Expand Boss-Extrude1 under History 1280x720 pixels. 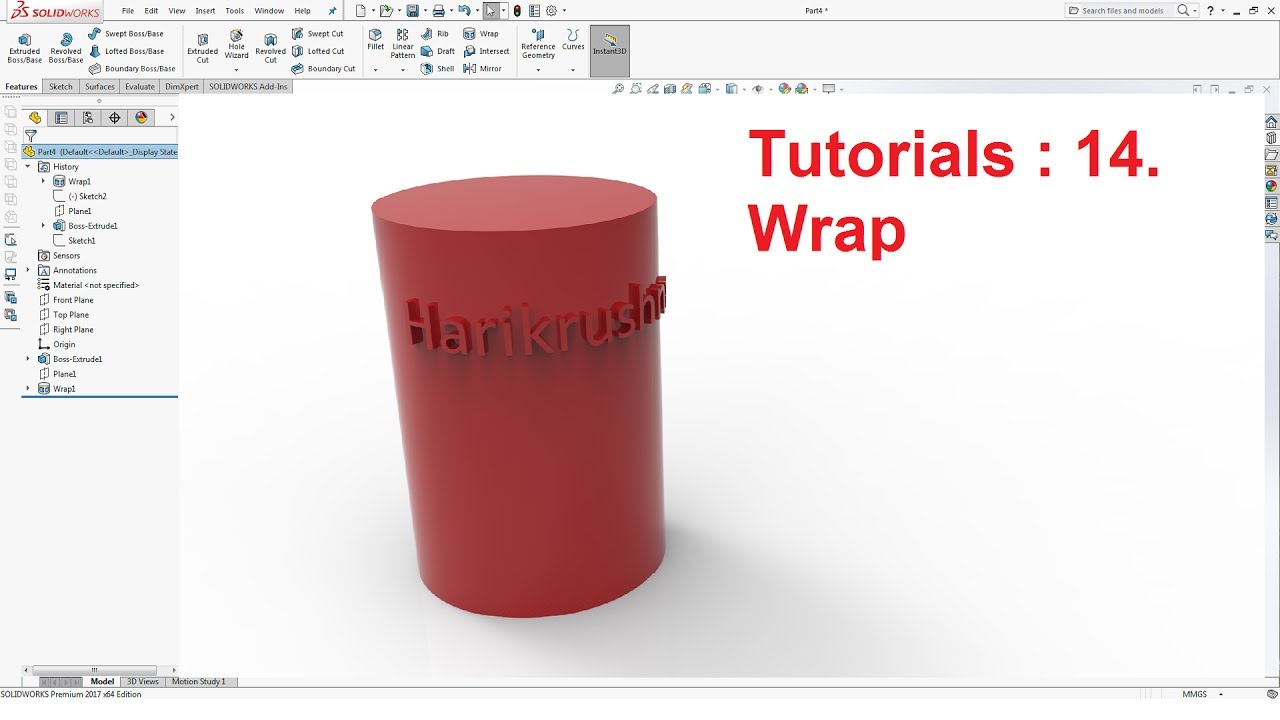point(43,226)
